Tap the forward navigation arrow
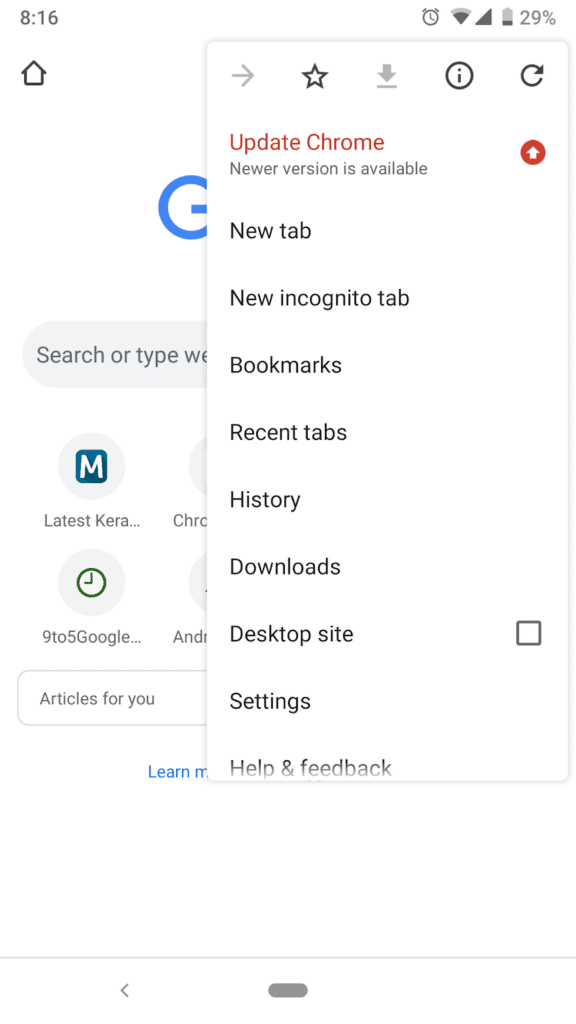 [x=242, y=75]
